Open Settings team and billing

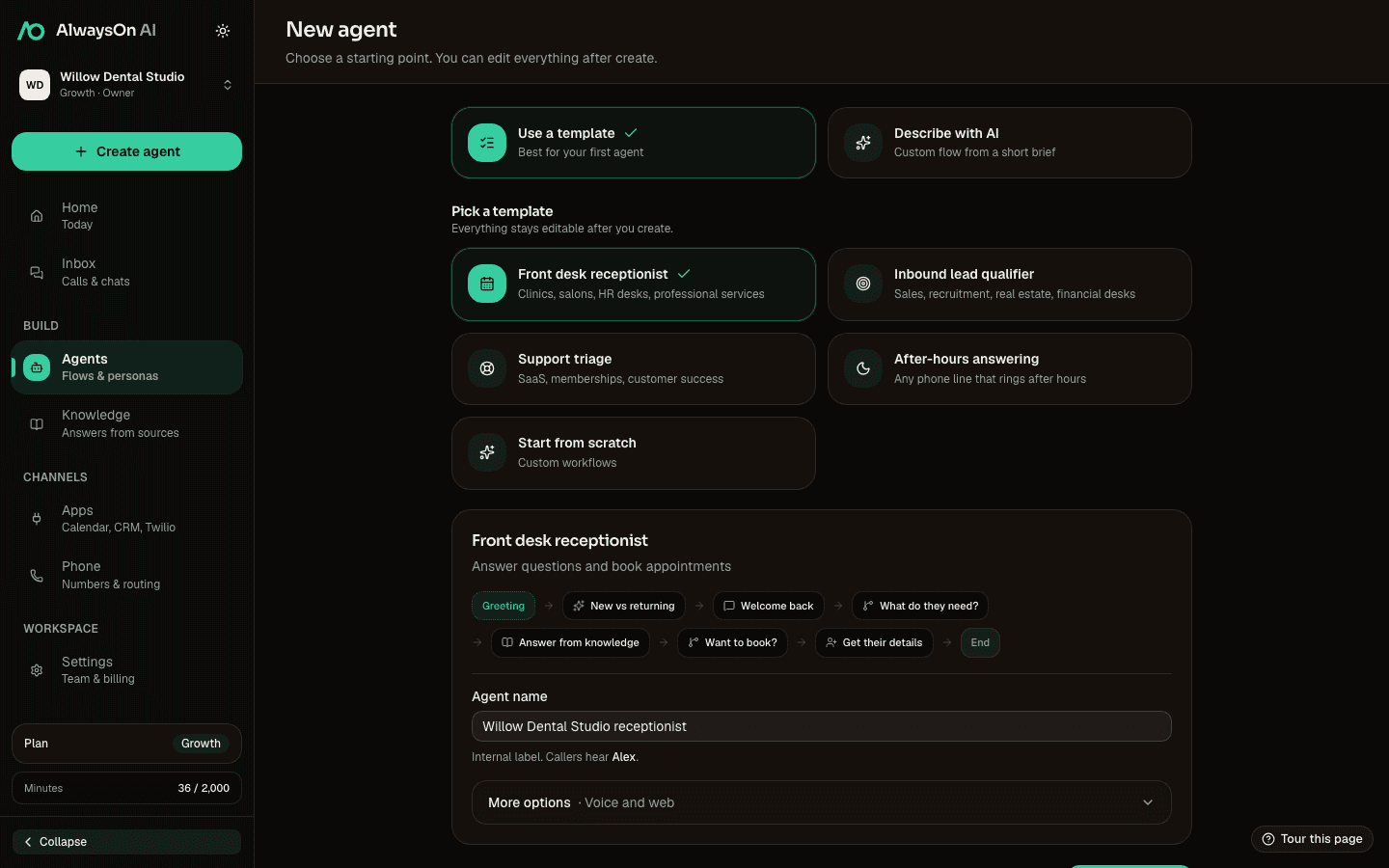click(x=126, y=670)
